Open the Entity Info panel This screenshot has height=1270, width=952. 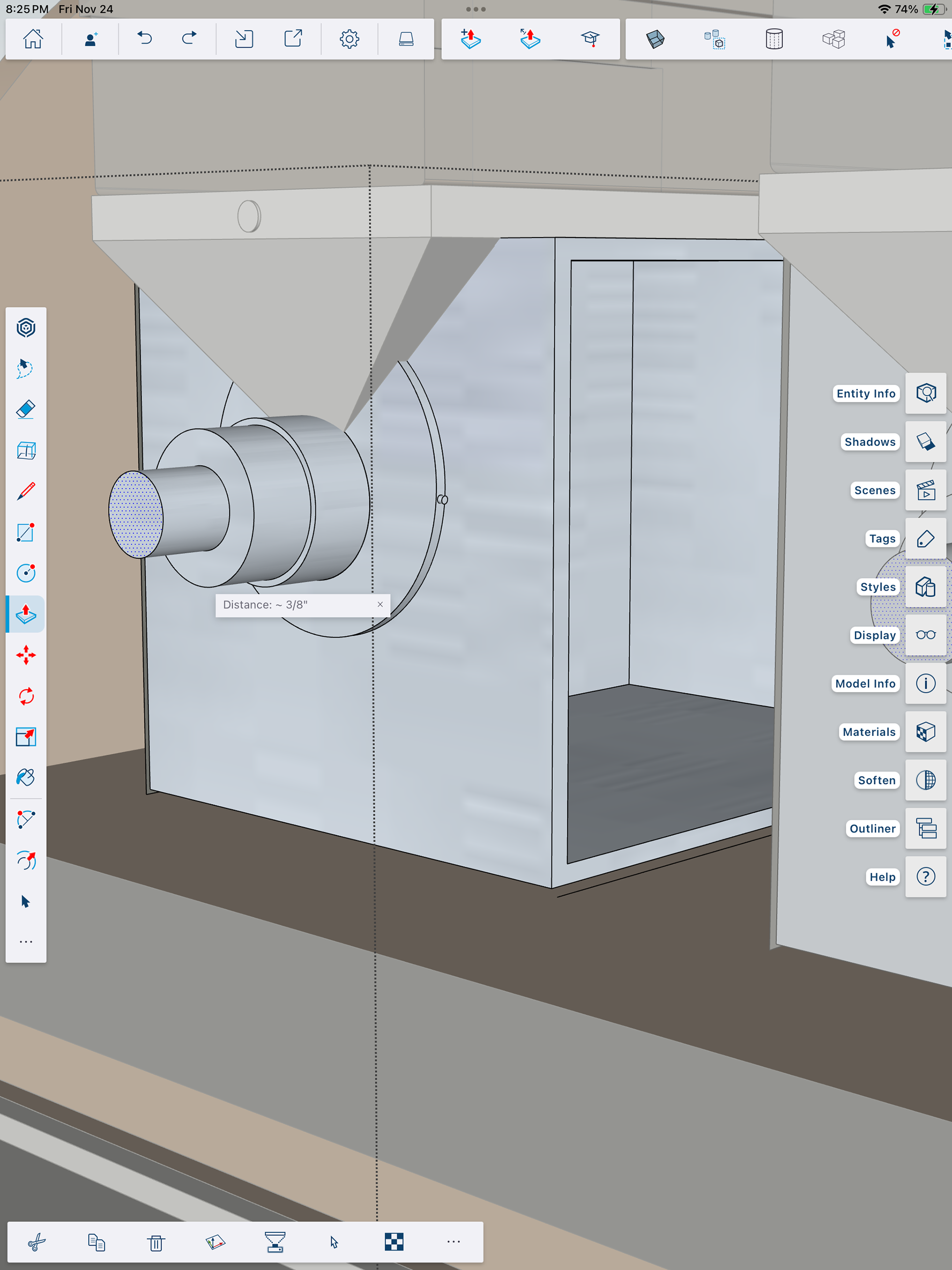[x=925, y=393]
